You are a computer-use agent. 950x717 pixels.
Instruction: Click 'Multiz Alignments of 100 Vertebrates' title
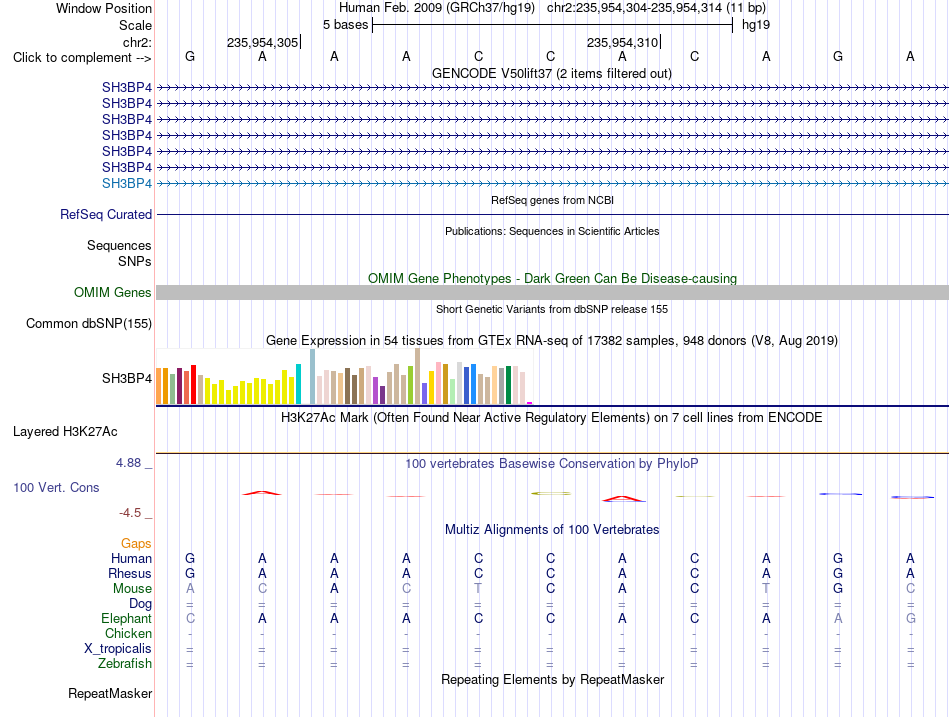tap(552, 530)
